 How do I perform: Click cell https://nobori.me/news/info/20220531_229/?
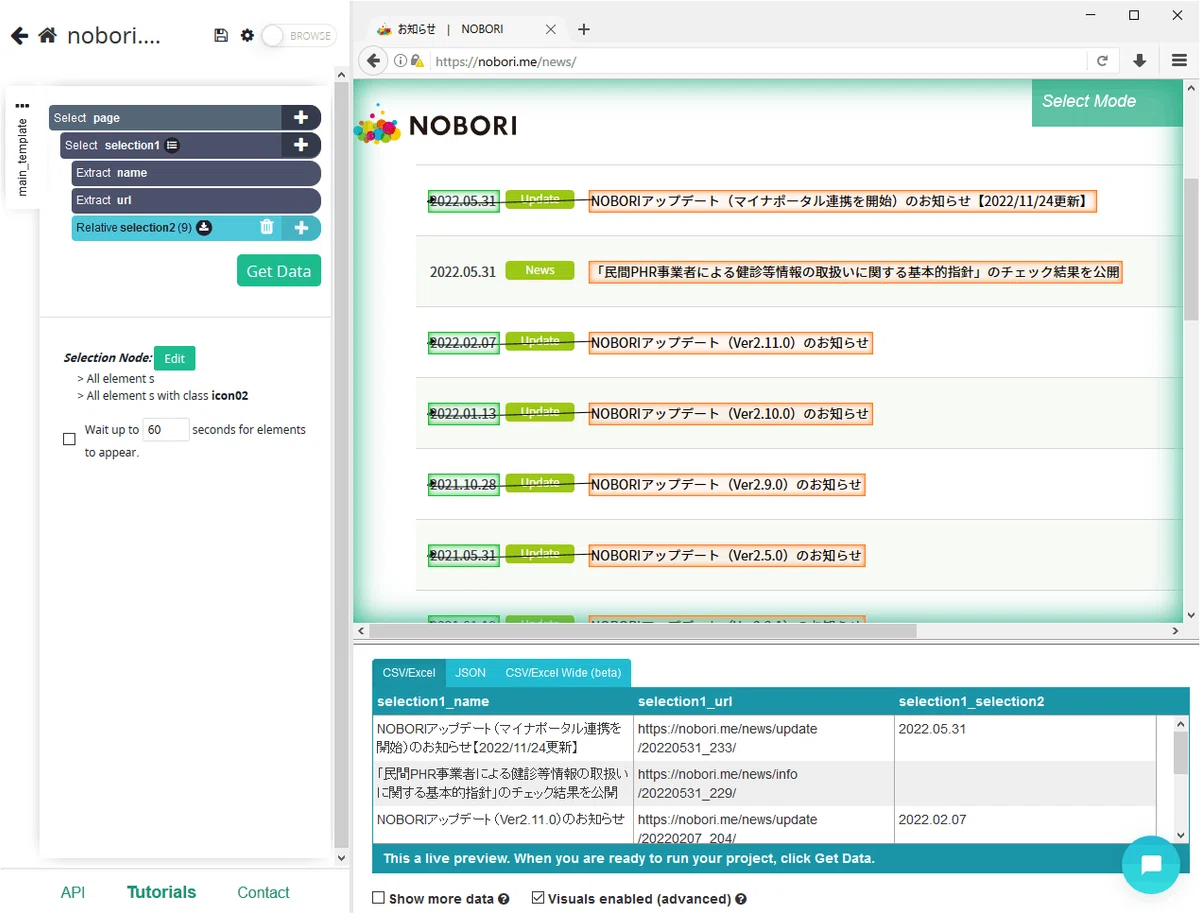764,784
